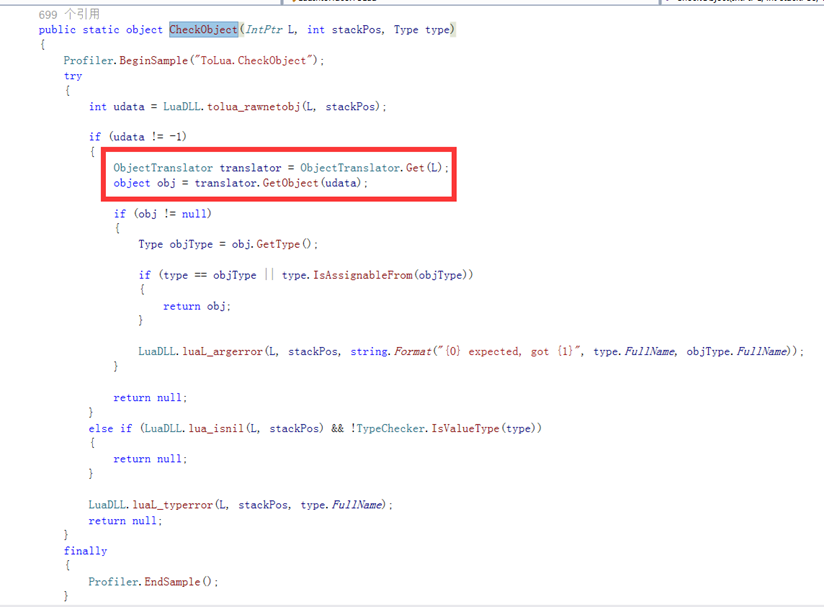Click the finally keyword
This screenshot has height=607, width=824.
coord(85,551)
